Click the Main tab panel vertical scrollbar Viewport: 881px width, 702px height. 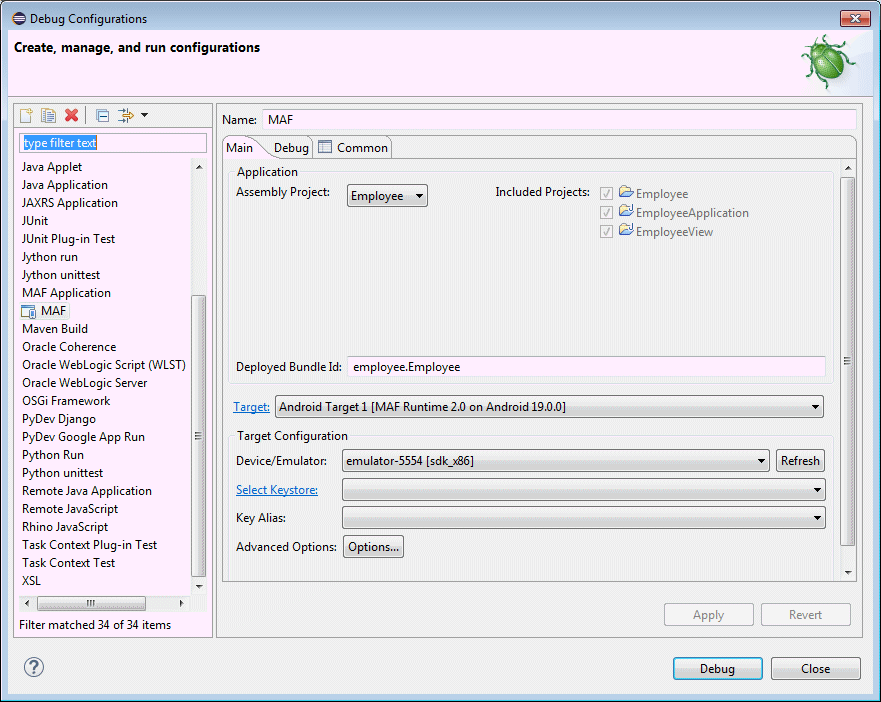pos(847,361)
